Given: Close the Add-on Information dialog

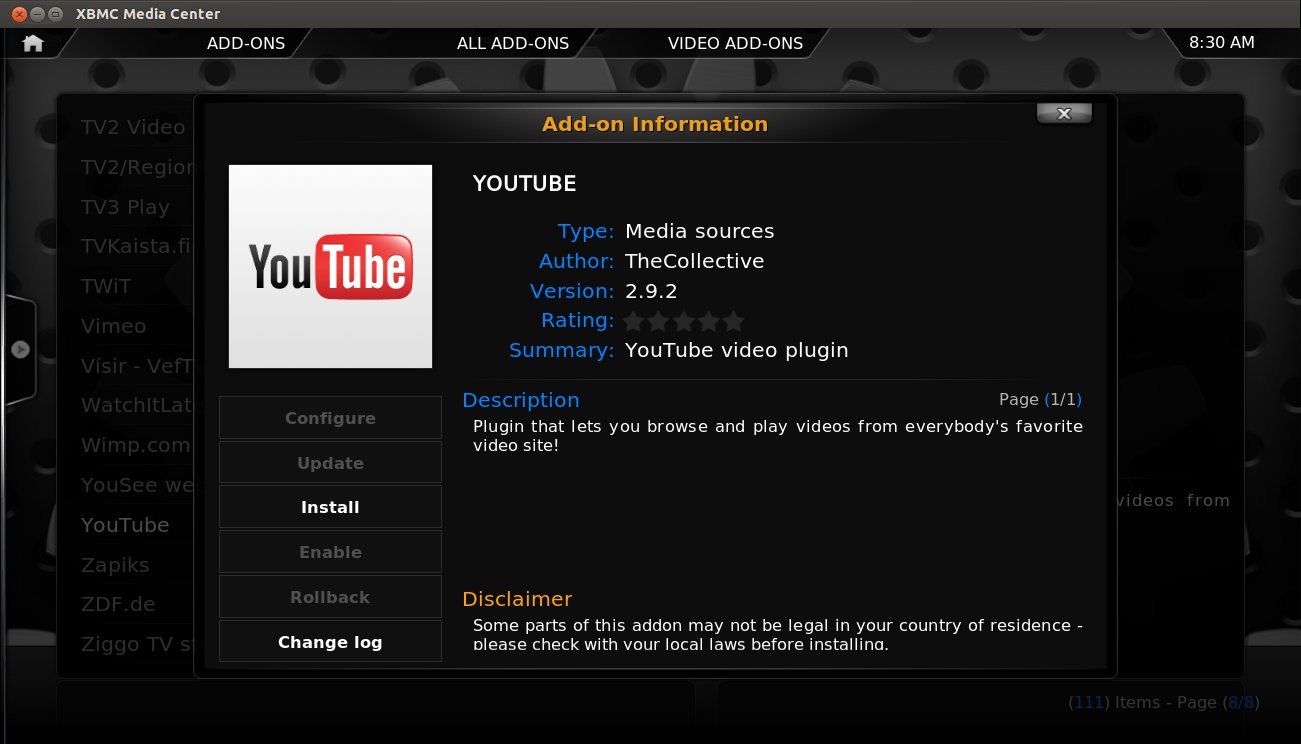Looking at the screenshot, I should [1064, 114].
